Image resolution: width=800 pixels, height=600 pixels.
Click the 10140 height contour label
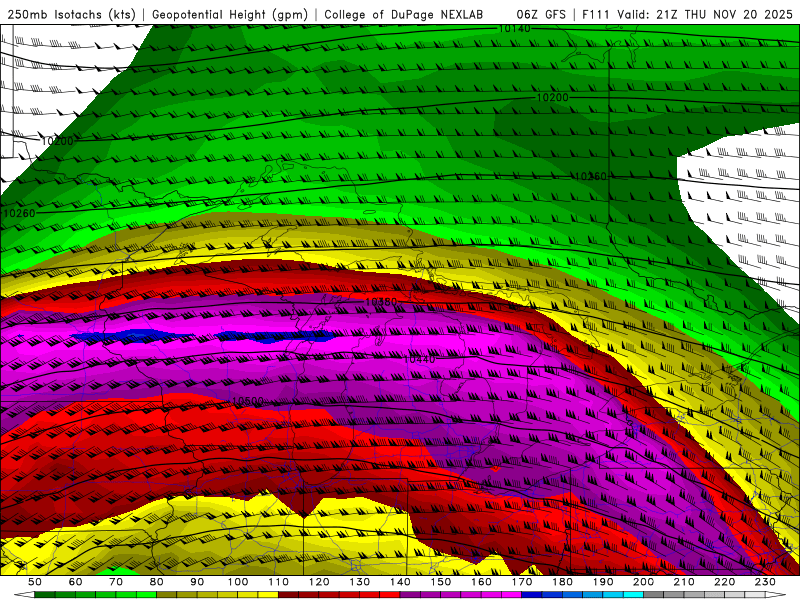[514, 29]
